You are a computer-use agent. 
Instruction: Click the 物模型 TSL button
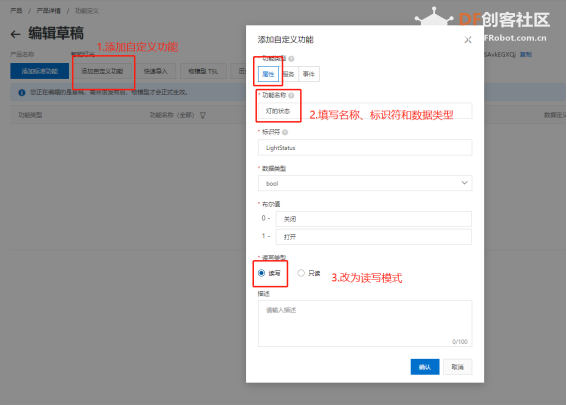(x=203, y=71)
